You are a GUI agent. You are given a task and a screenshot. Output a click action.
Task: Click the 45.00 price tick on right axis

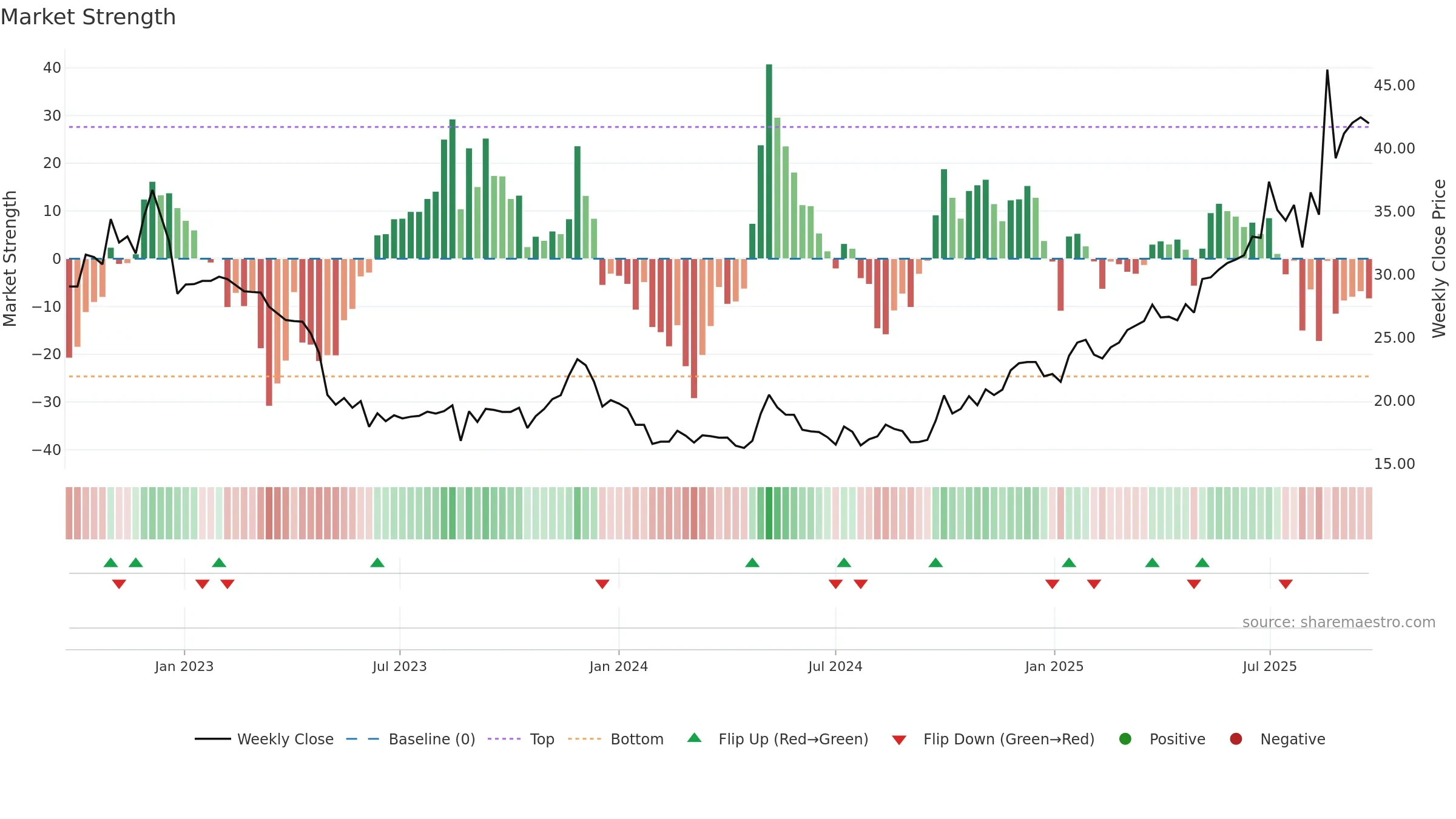tap(1395, 86)
